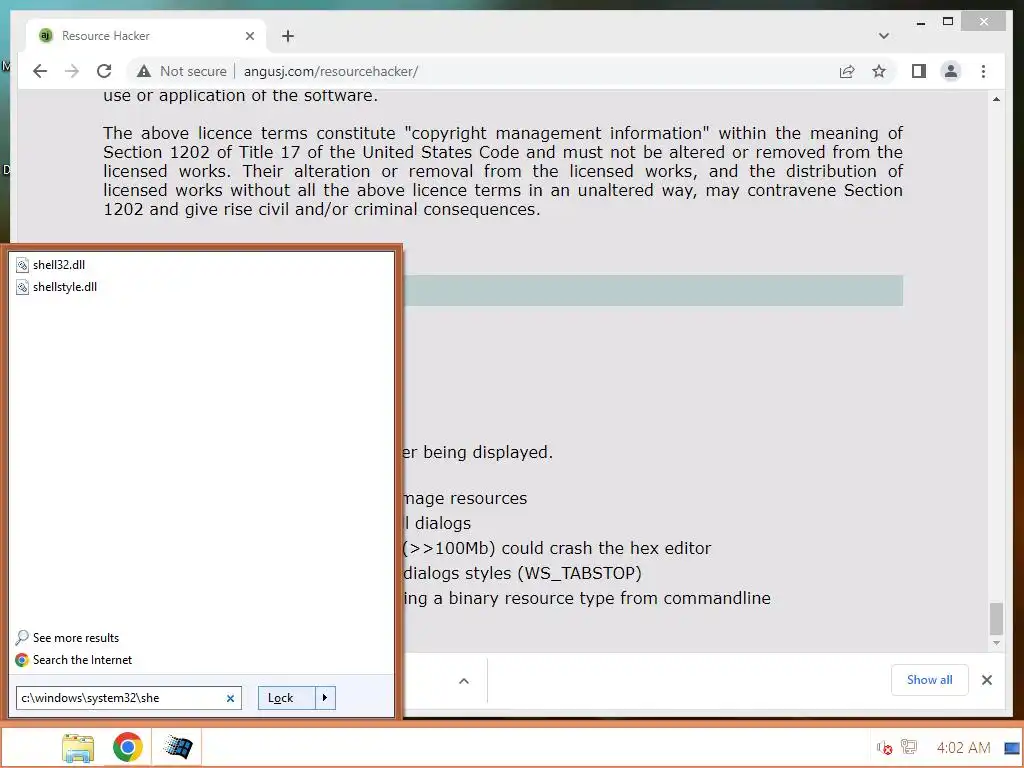Click the Not secure warning icon
The image size is (1024, 768).
pos(144,71)
